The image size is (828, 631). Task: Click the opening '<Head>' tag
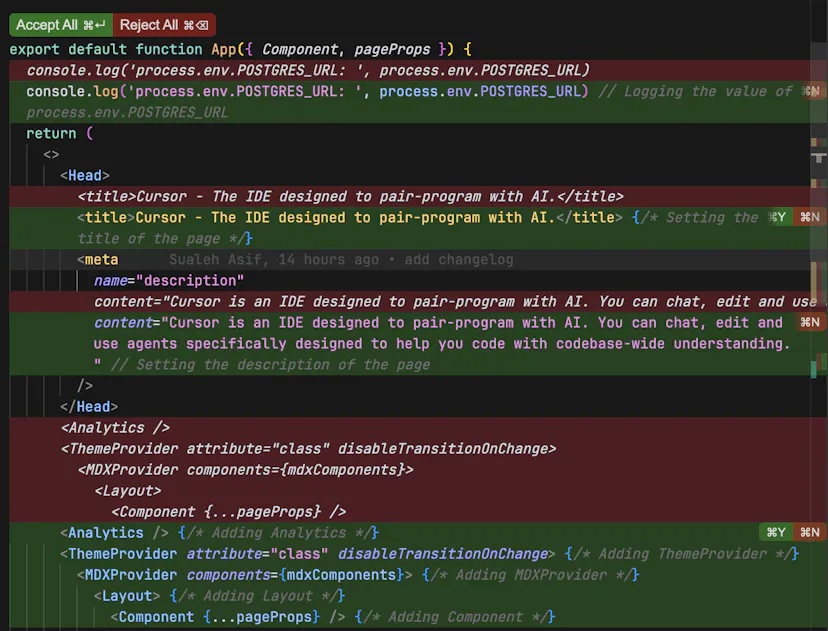[84, 175]
